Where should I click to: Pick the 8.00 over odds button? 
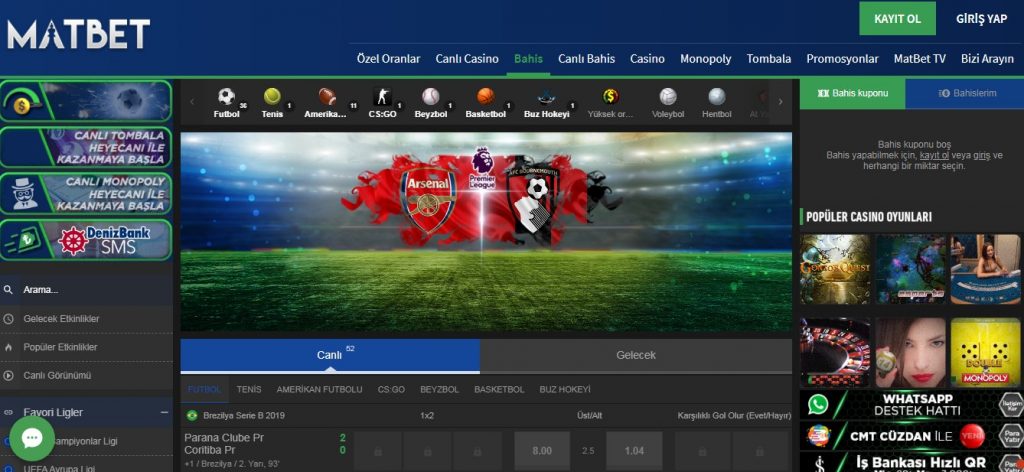pyautogui.click(x=542, y=450)
